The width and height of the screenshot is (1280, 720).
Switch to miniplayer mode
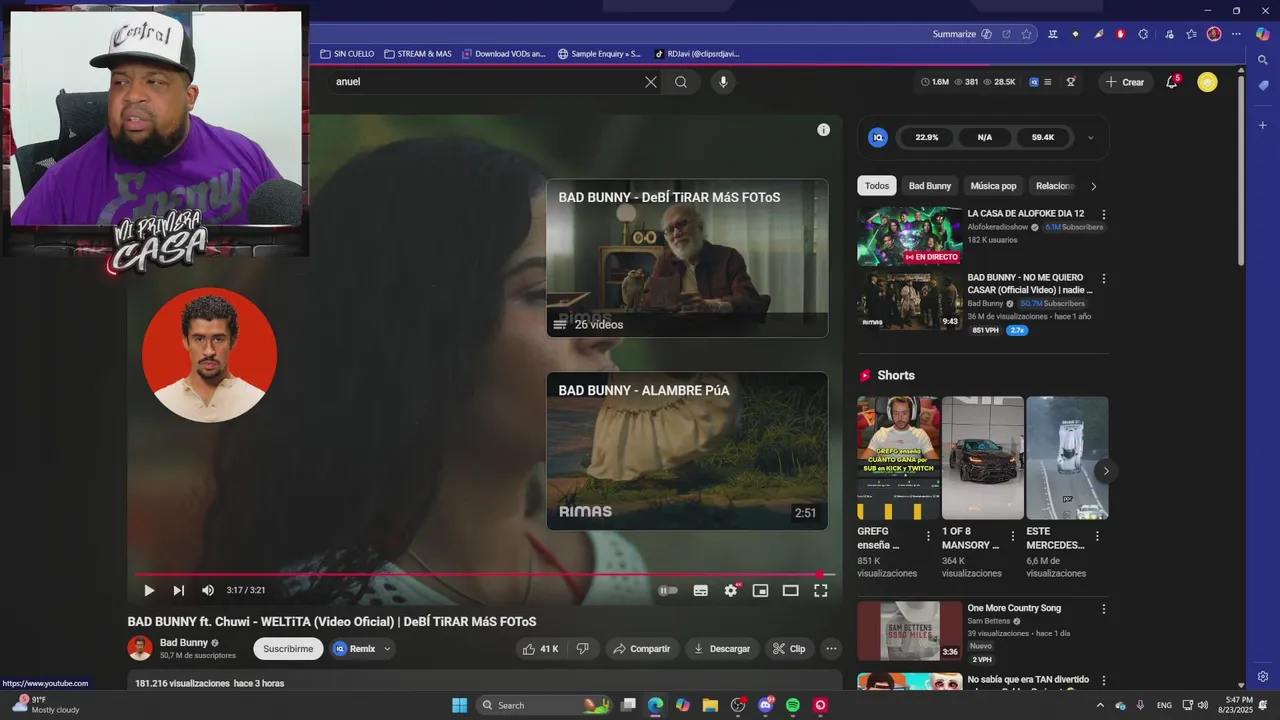[x=760, y=590]
